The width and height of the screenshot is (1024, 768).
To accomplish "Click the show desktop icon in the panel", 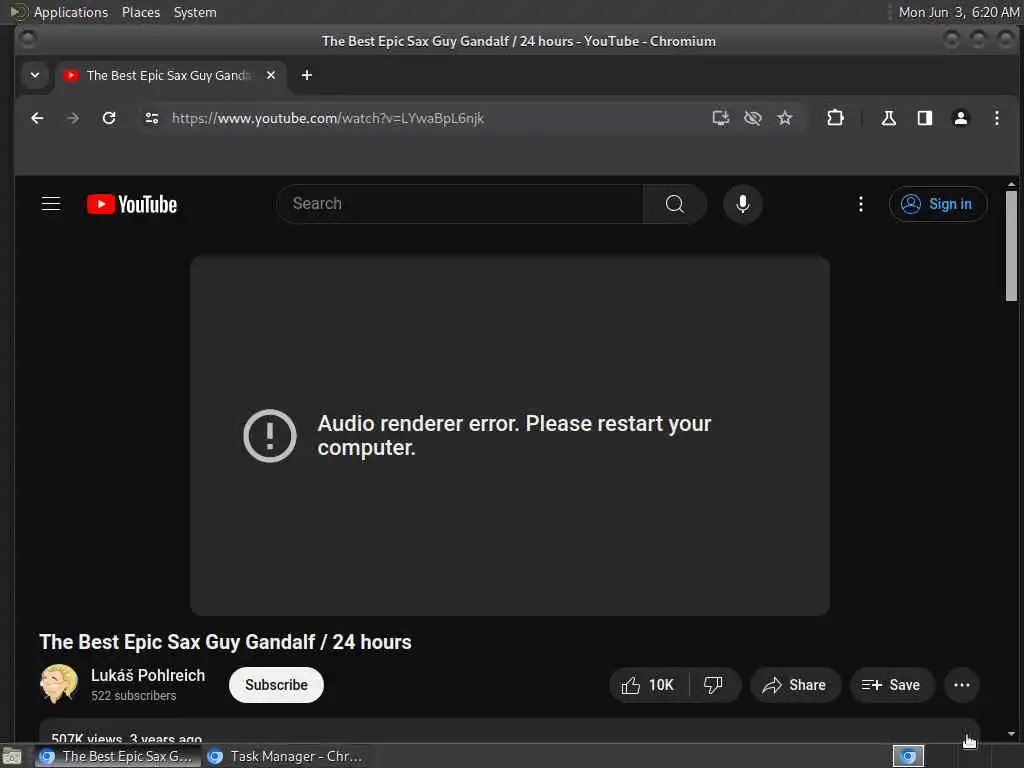I will (x=12, y=757).
